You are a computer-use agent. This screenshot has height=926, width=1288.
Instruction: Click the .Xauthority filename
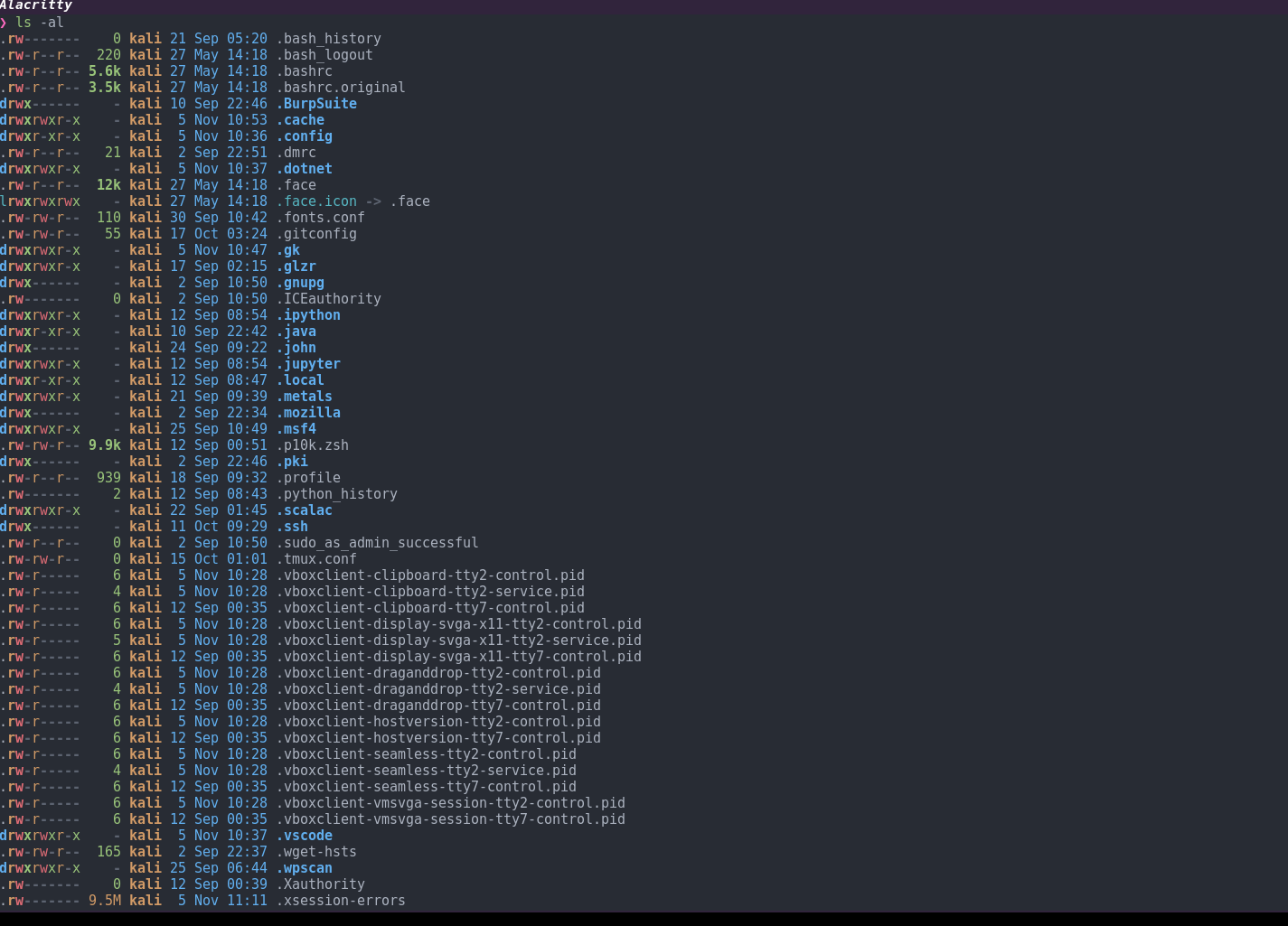click(321, 884)
